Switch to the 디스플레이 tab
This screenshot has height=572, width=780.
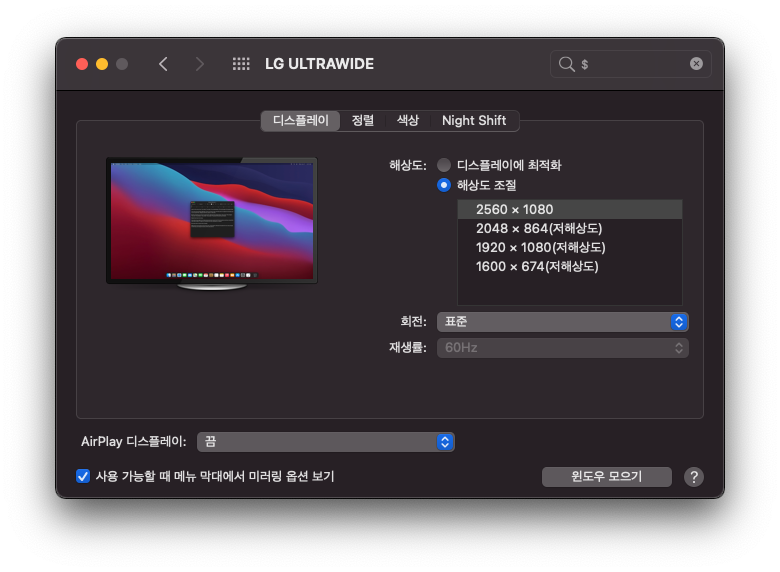pos(300,120)
